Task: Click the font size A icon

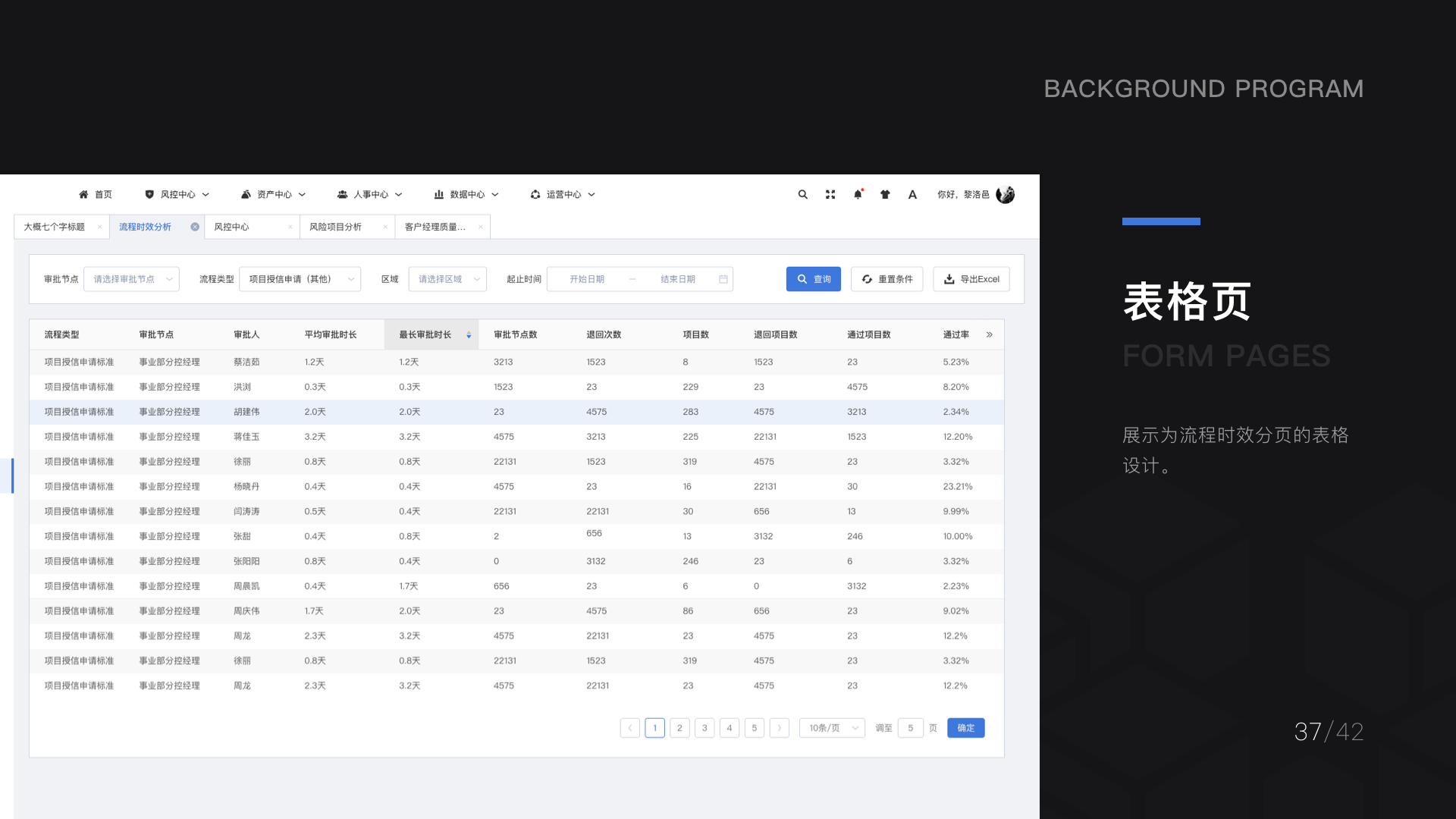Action: [912, 195]
